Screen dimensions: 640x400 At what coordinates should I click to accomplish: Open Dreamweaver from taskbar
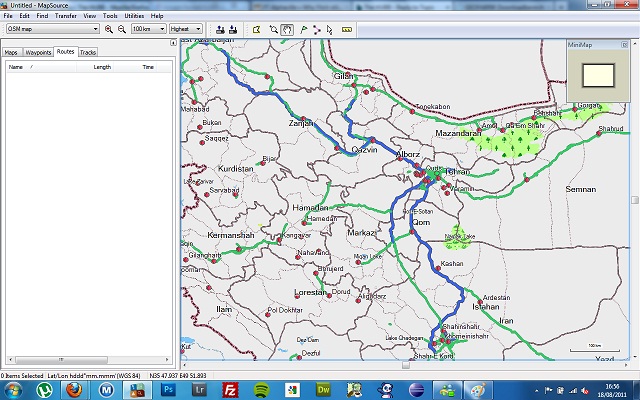323,390
